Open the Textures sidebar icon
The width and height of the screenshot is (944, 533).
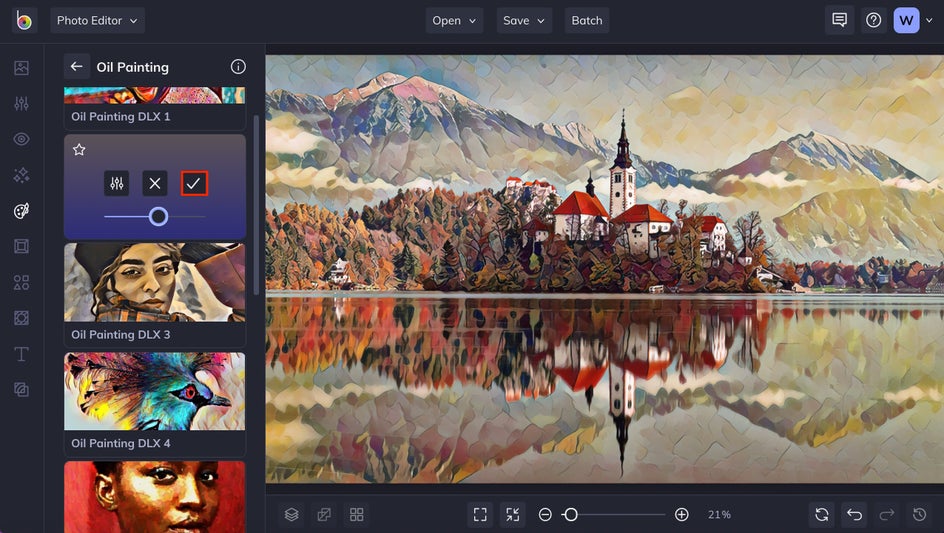point(21,390)
